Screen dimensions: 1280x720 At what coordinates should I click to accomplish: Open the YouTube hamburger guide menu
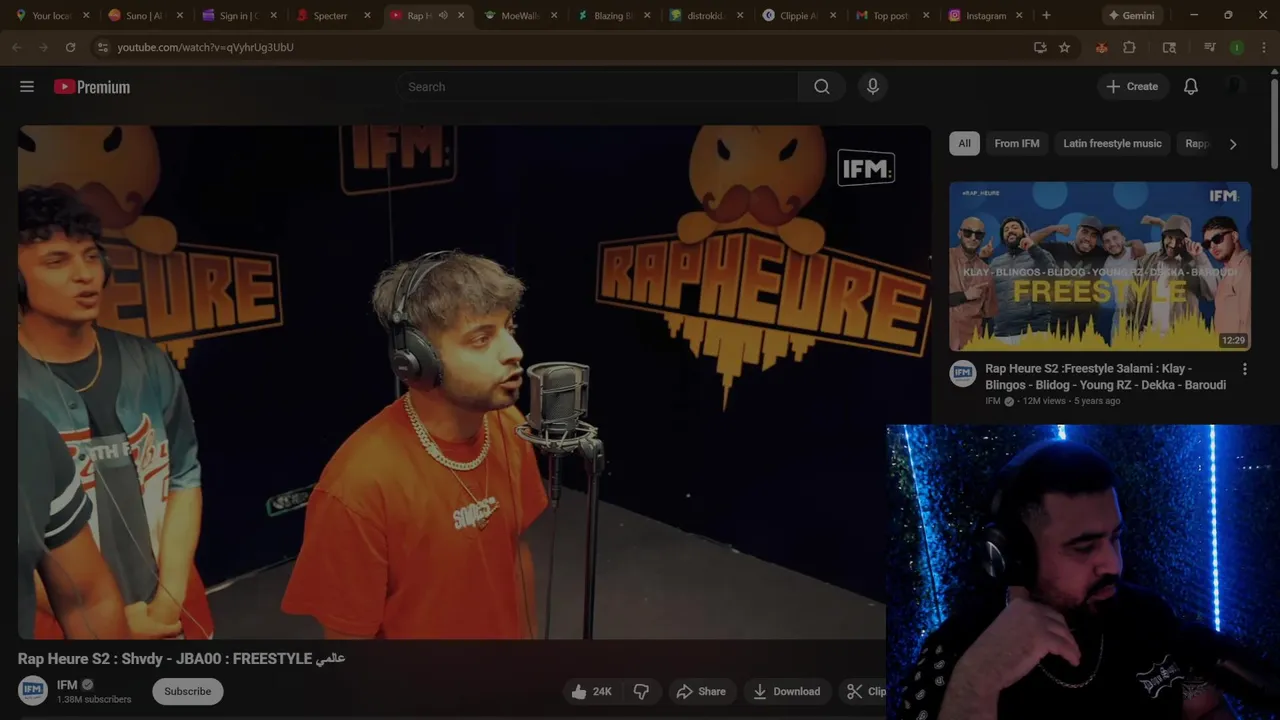(x=27, y=87)
